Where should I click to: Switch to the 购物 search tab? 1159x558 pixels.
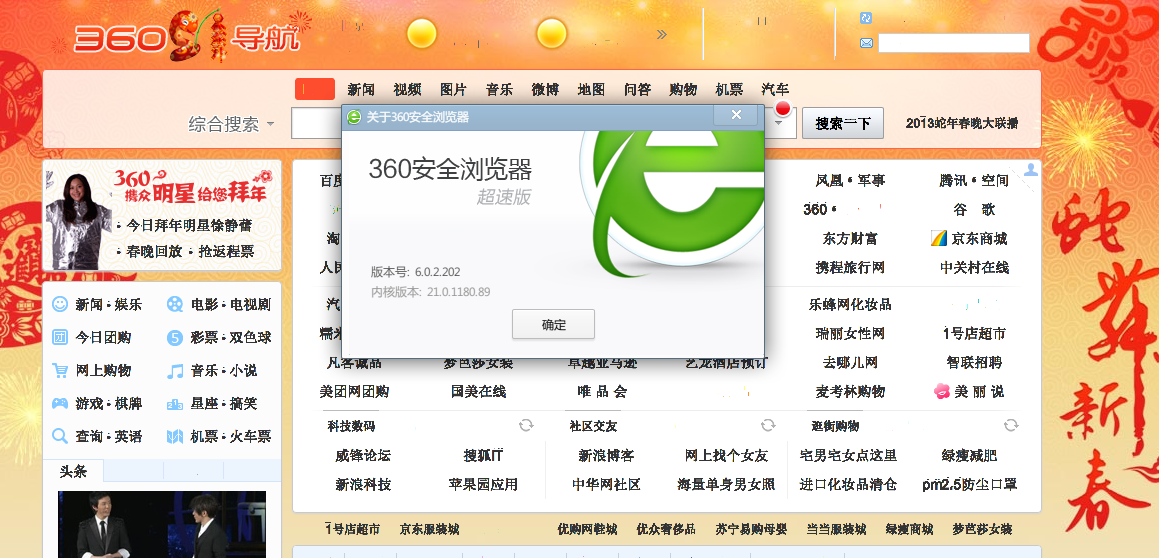point(683,89)
